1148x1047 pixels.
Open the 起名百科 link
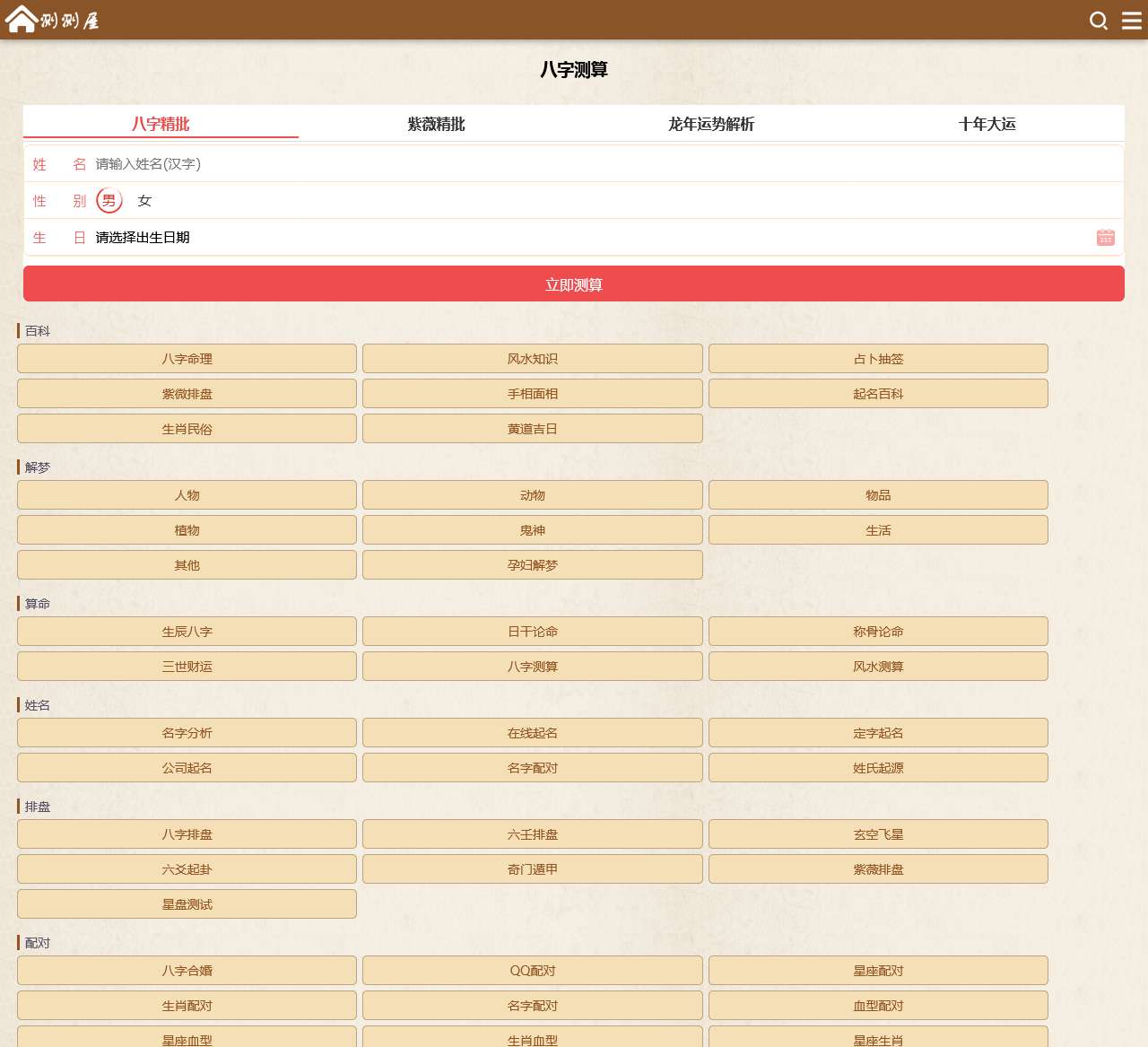(x=878, y=394)
